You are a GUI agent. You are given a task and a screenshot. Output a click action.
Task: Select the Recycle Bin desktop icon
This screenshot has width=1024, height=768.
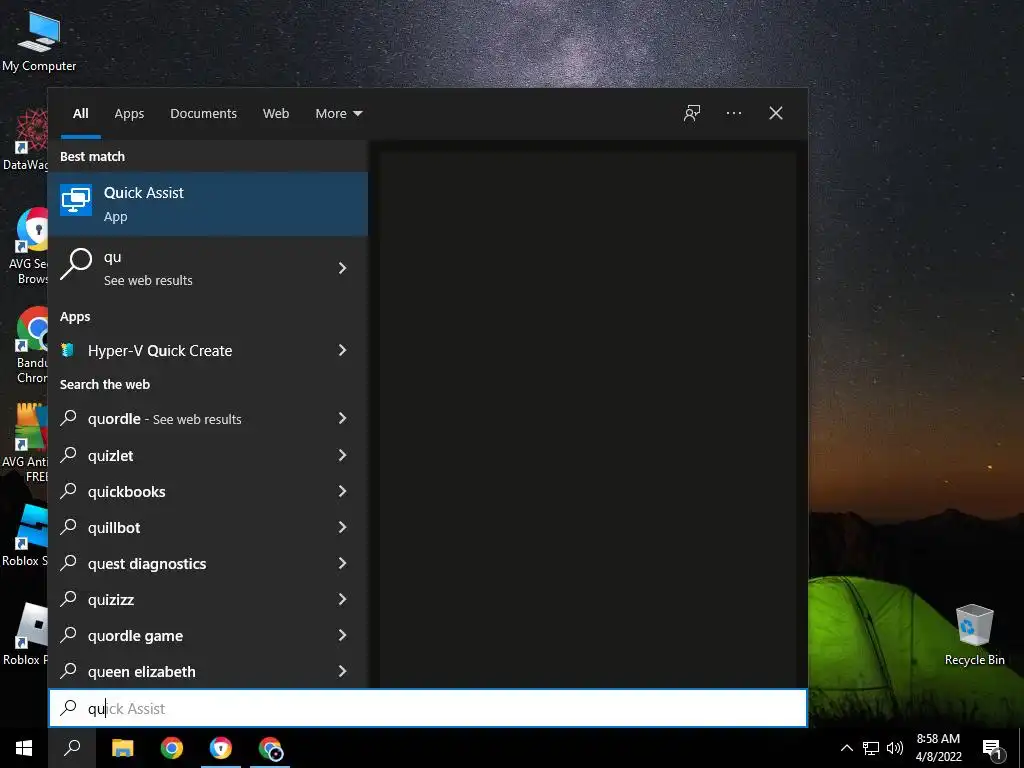point(974,634)
